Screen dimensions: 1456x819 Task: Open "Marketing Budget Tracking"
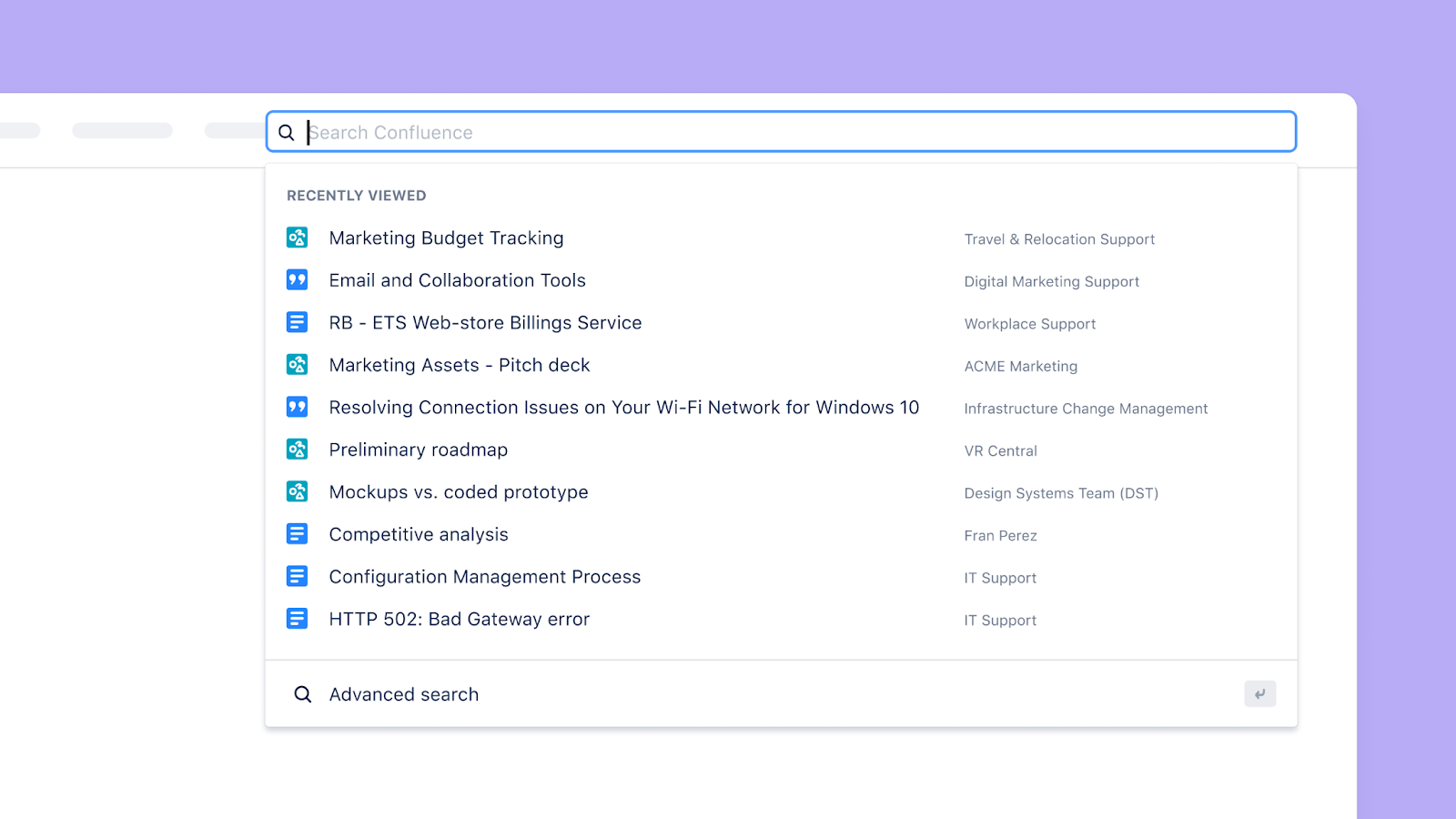(x=446, y=238)
